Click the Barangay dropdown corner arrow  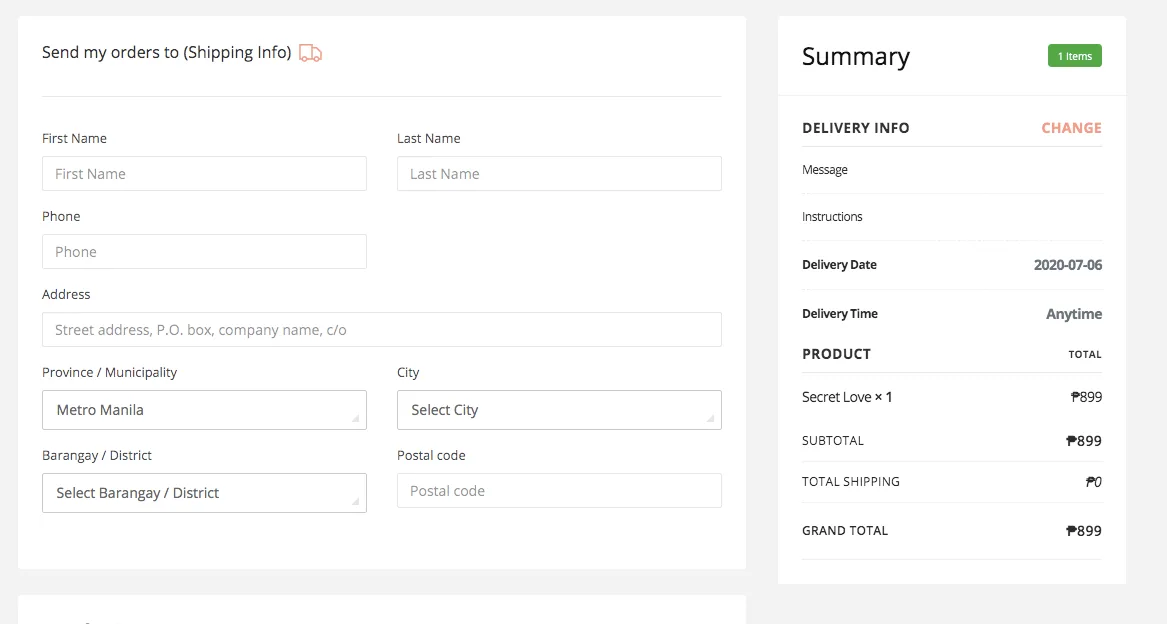[x=356, y=501]
